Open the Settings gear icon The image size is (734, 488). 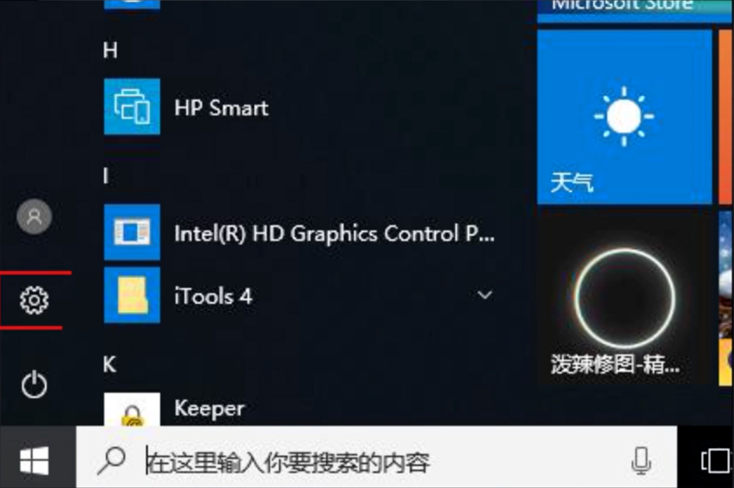pos(34,300)
